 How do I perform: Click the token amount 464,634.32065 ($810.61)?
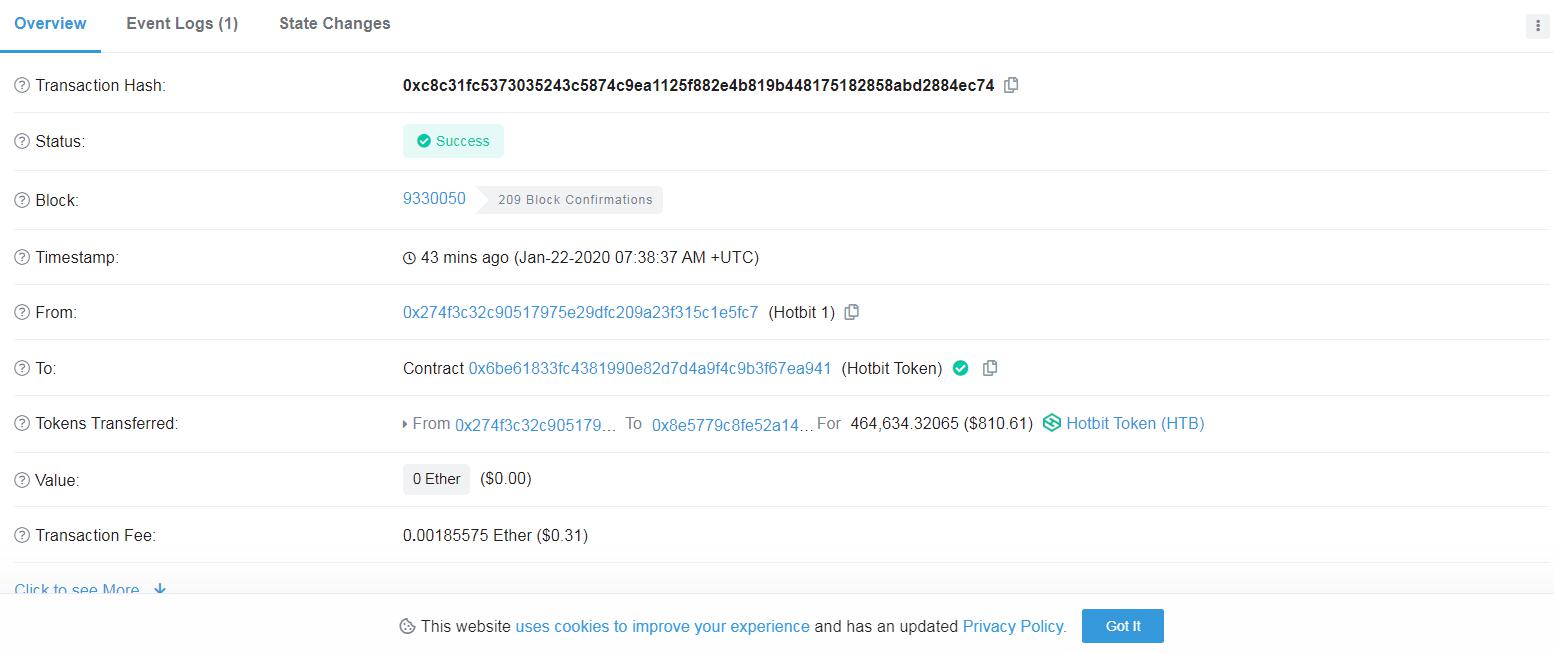(941, 424)
